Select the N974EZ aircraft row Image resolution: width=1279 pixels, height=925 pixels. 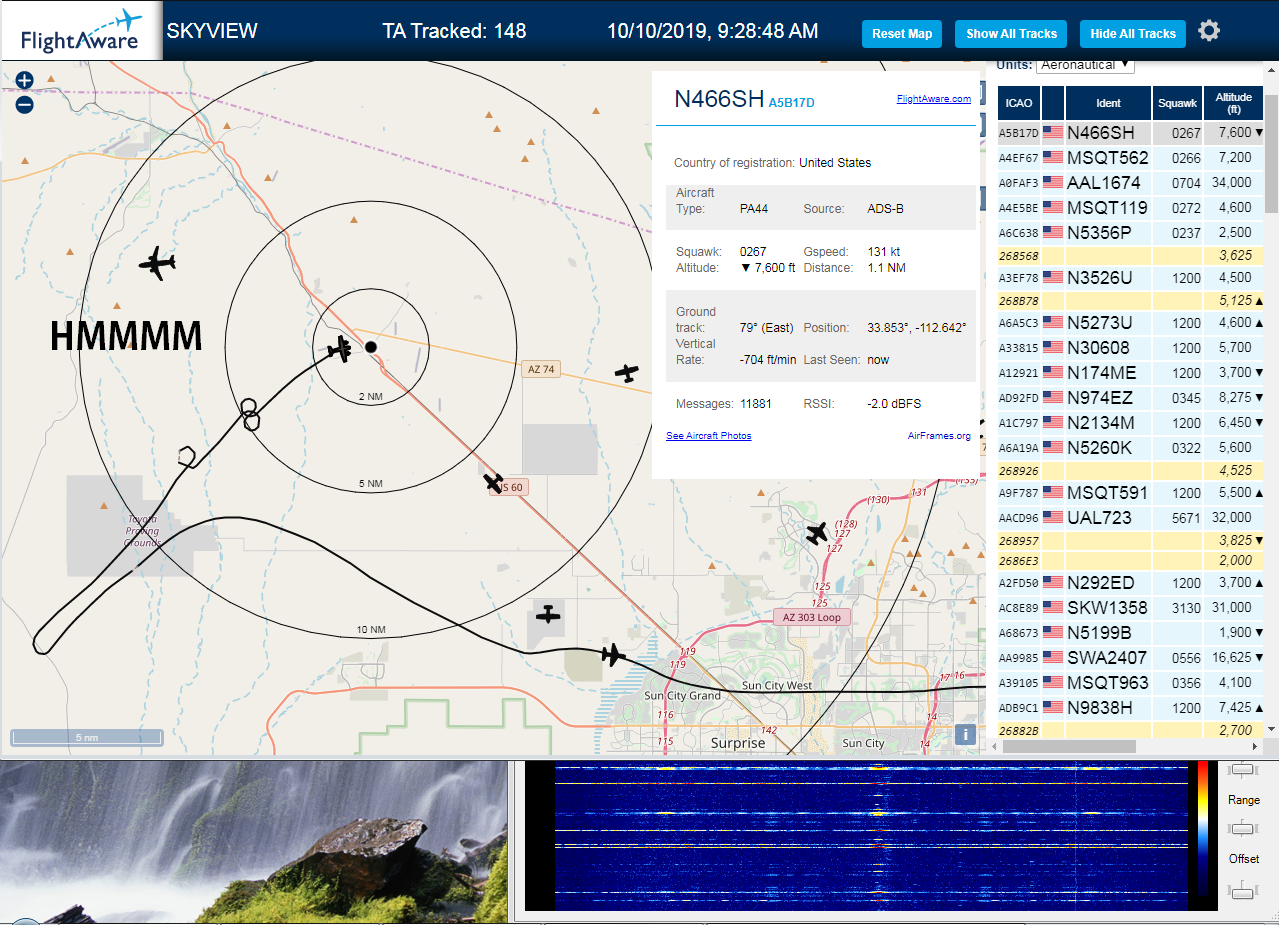coord(1130,397)
